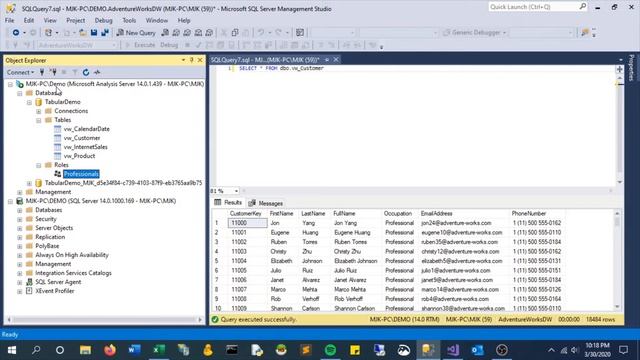The width and height of the screenshot is (640, 360).
Task: Switch to the Messages tab
Action: [266, 203]
